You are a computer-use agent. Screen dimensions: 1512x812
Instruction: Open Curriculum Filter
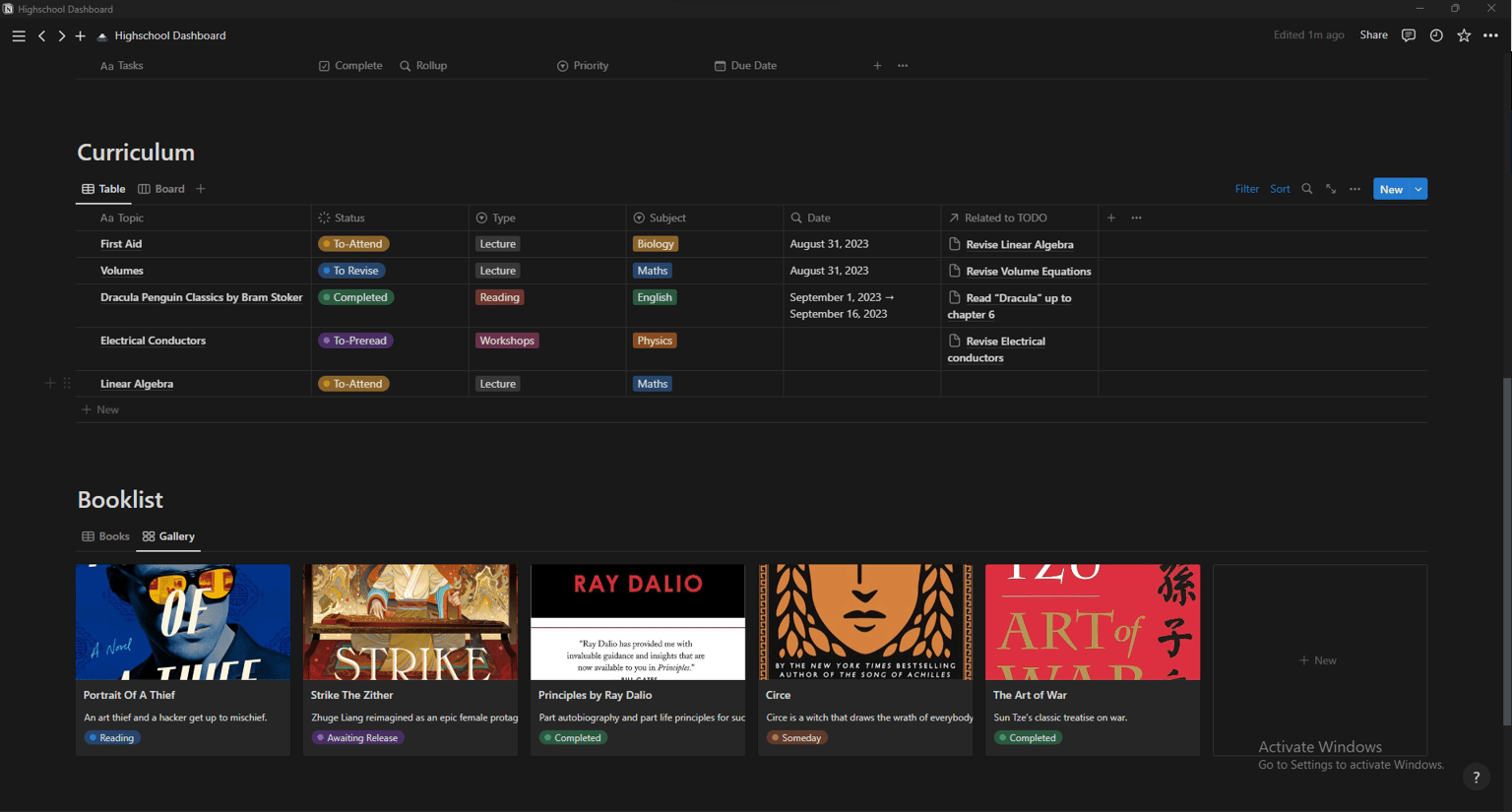[1246, 189]
